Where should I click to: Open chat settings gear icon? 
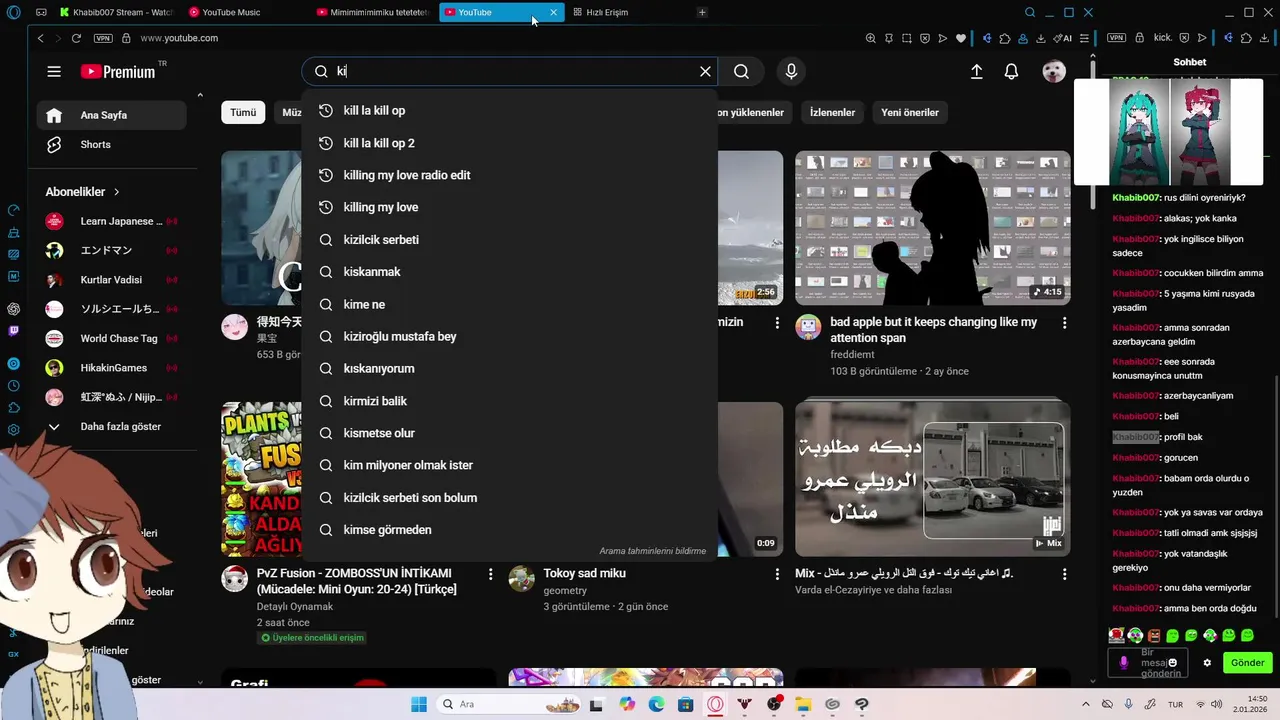(x=1207, y=663)
